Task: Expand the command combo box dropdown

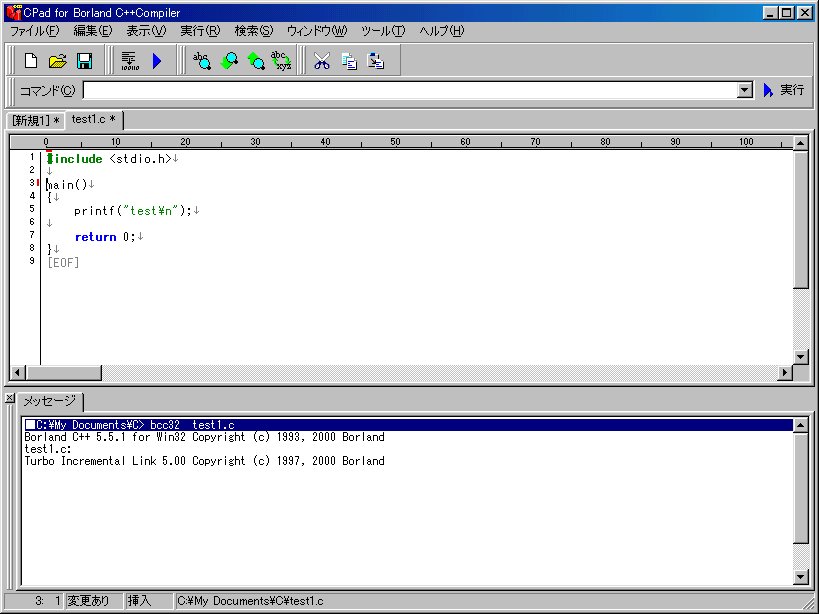Action: coord(744,91)
